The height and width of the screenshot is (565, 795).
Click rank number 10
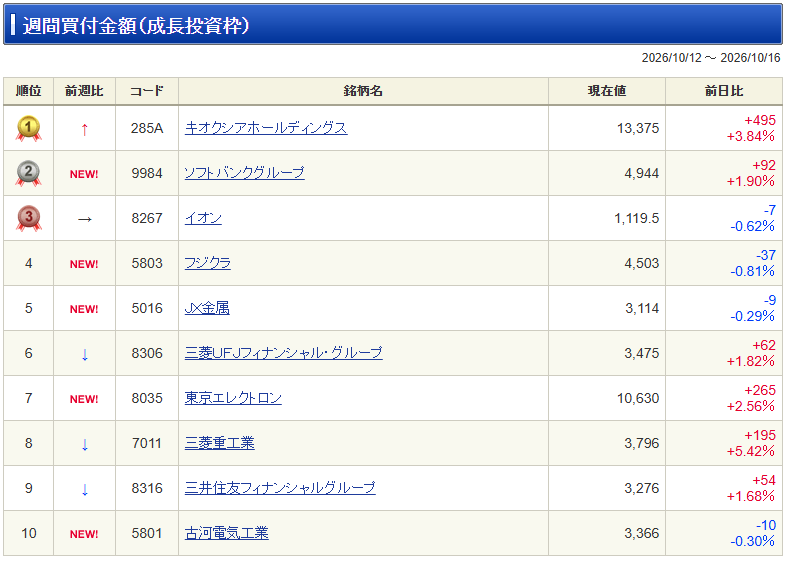click(x=29, y=534)
